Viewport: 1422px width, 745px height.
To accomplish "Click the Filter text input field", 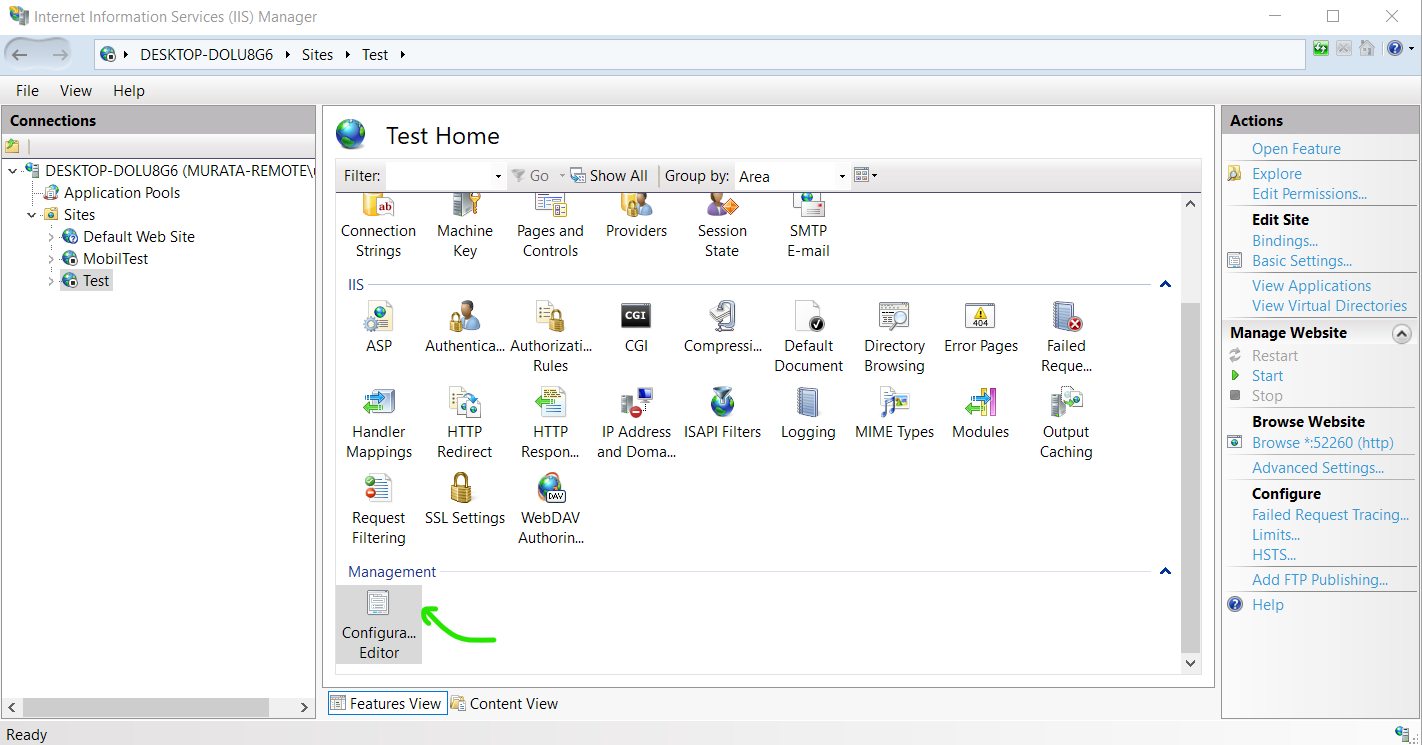I will point(439,176).
